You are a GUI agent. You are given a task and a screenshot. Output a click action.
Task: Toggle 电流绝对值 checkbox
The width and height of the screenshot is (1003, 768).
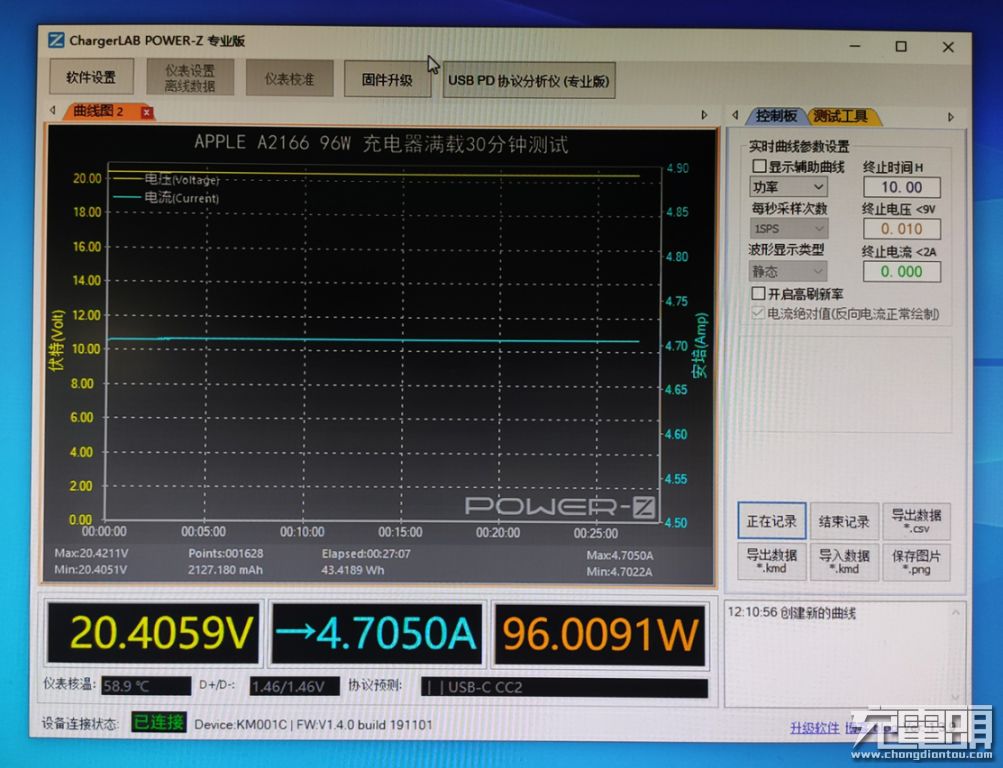tap(758, 313)
